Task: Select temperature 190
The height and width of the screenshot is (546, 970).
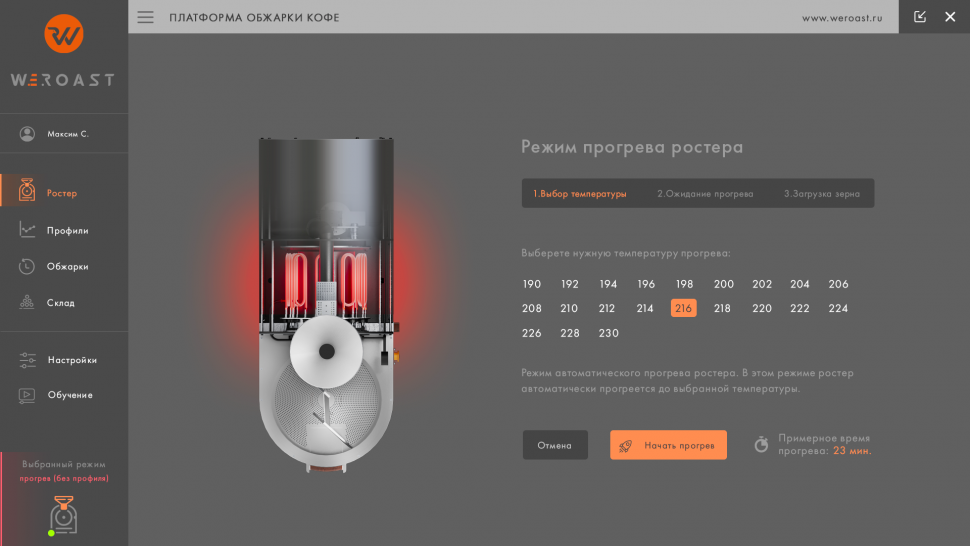Action: [531, 284]
